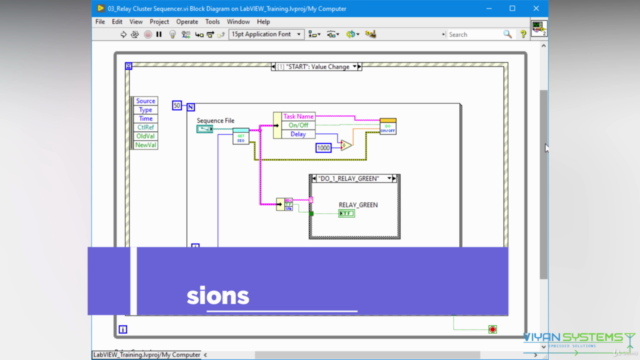
Task: Click the CtlRef event data node
Action: click(146, 127)
